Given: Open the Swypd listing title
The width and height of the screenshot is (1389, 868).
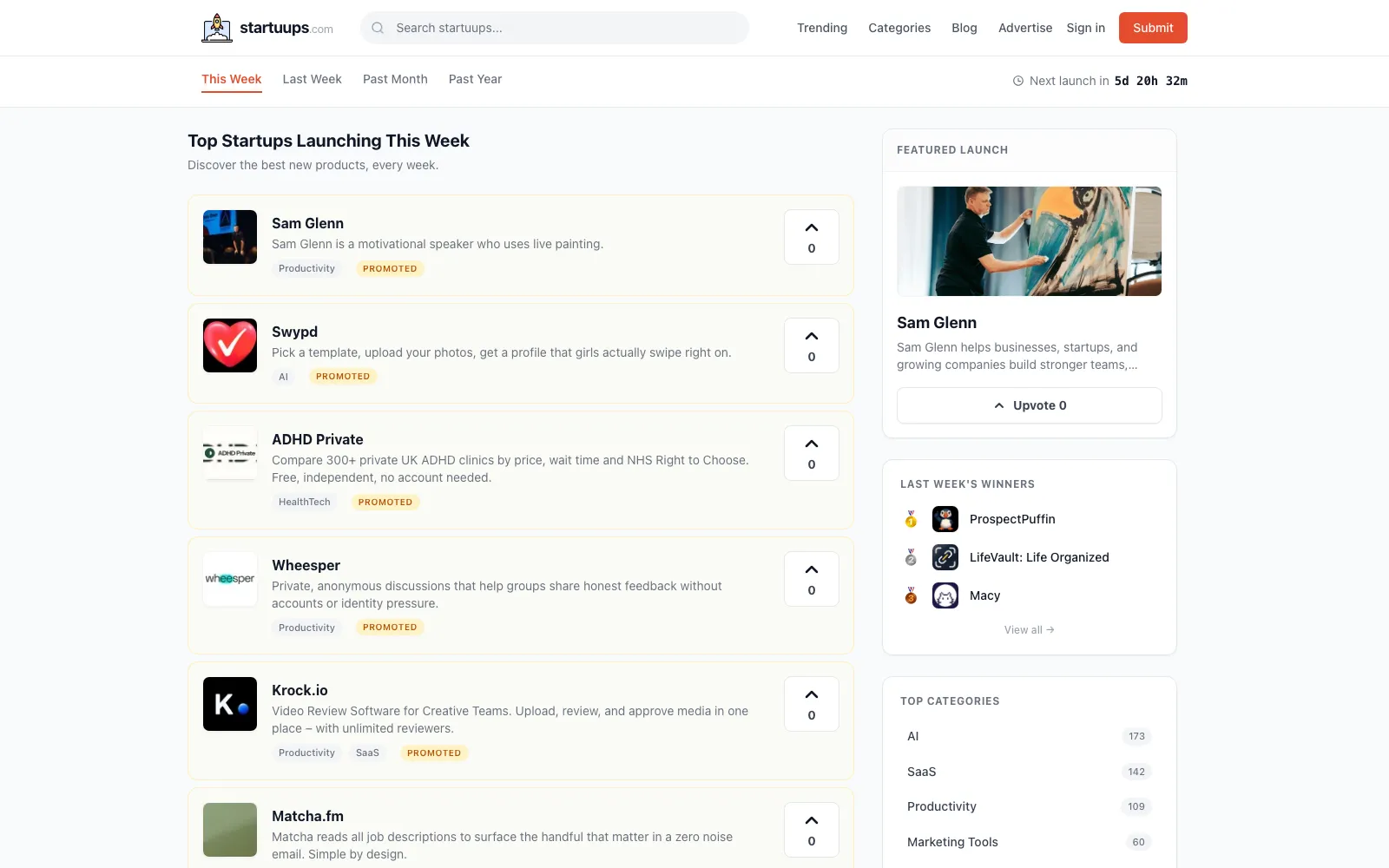Looking at the screenshot, I should [x=294, y=332].
